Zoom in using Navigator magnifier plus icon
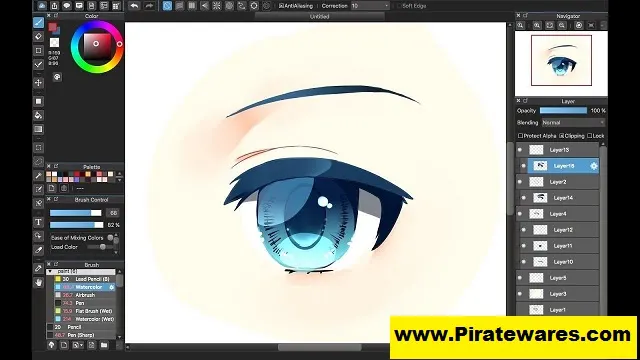This screenshot has width=640, height=360. pos(537,25)
